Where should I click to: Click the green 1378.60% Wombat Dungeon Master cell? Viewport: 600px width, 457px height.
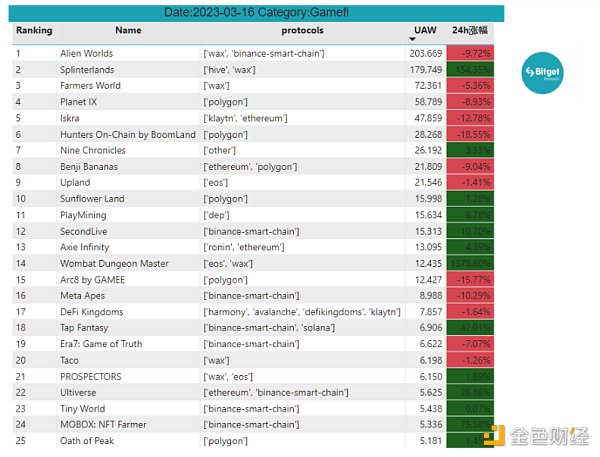pos(470,263)
